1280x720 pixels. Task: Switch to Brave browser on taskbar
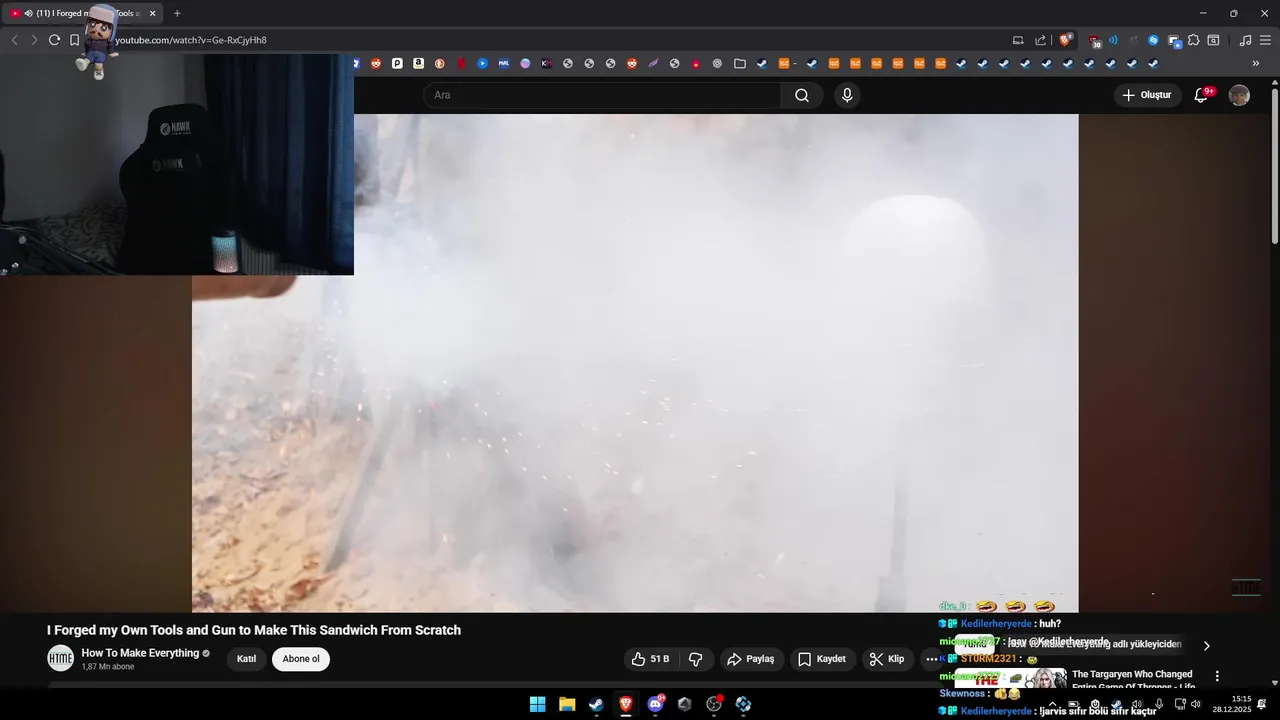[626, 704]
